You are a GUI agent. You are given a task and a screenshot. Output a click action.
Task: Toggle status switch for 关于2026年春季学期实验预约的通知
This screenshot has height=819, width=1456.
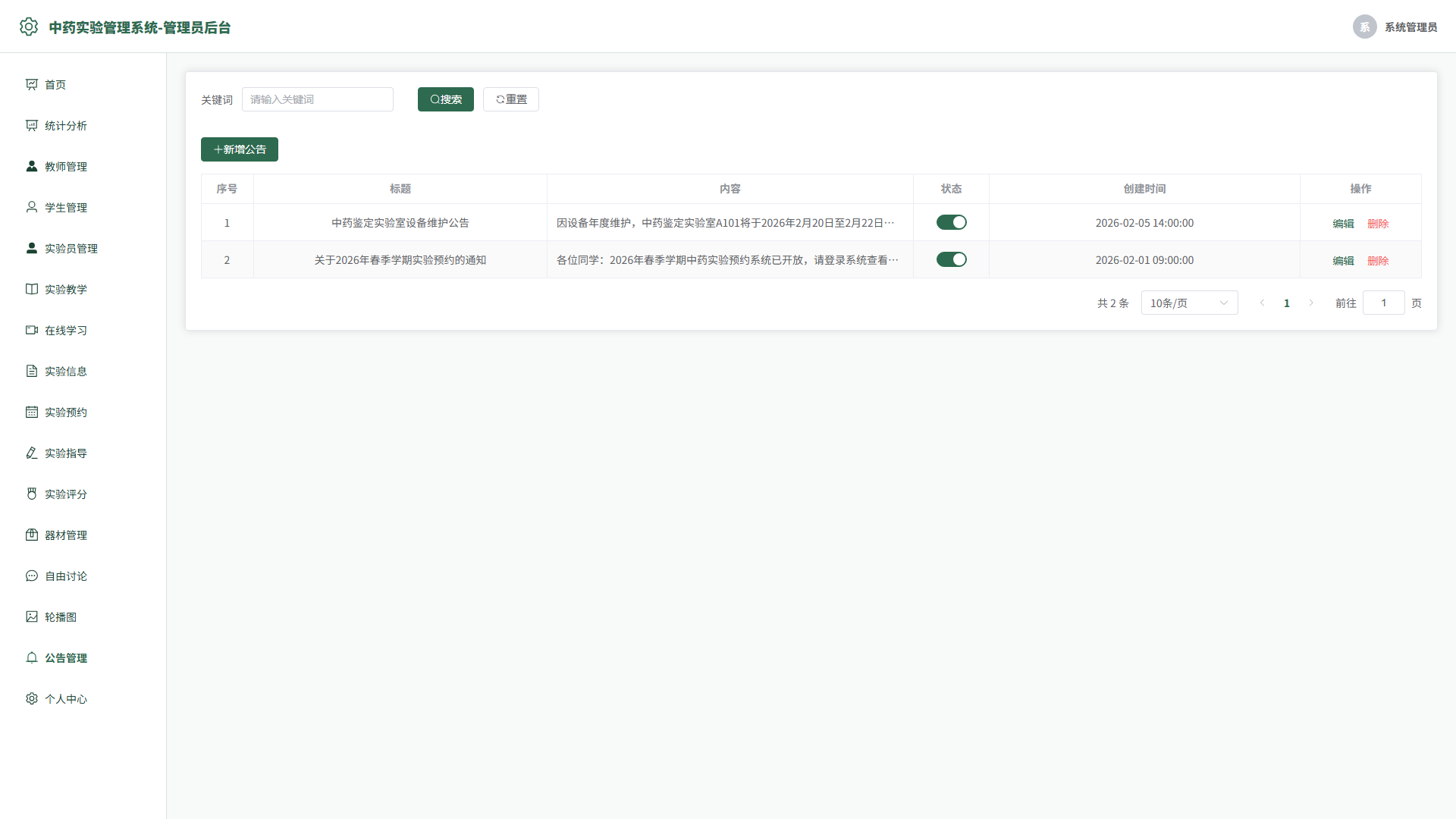(x=951, y=259)
